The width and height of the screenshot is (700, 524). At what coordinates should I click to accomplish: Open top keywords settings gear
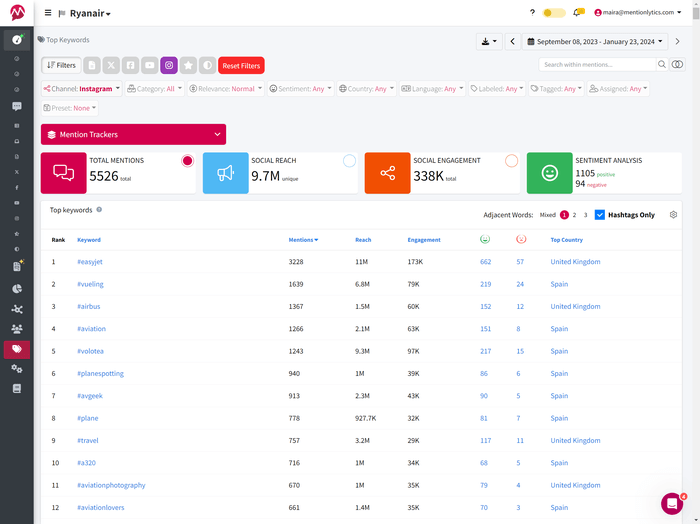[x=673, y=215]
